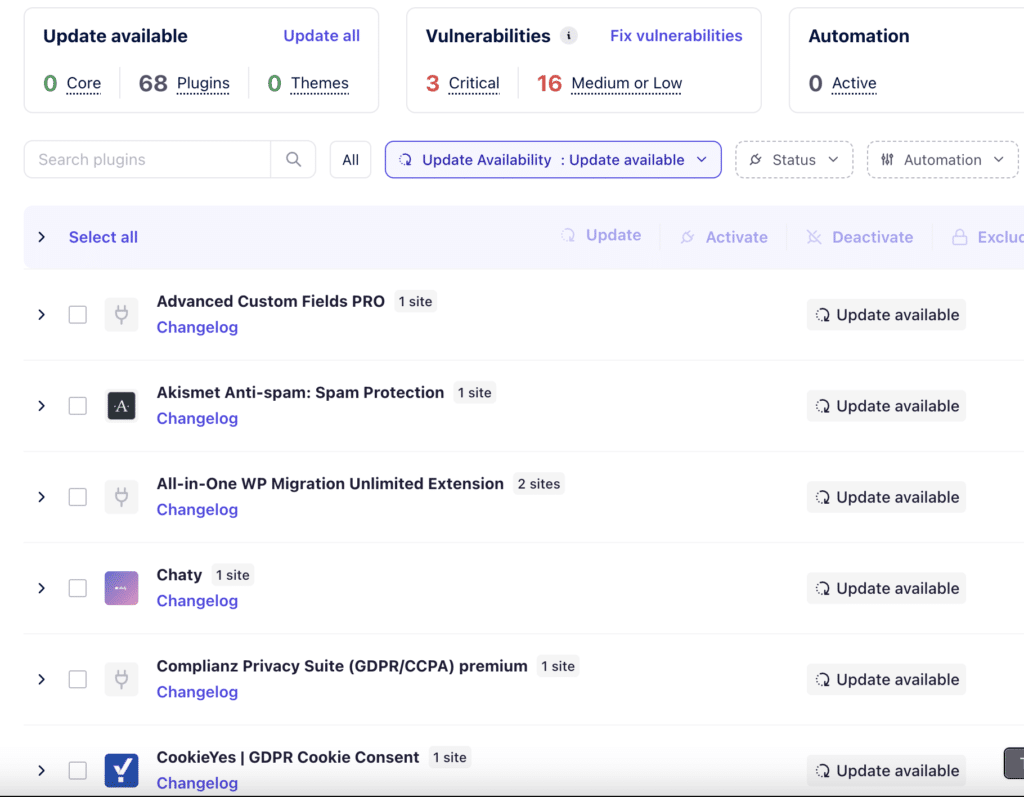Click the 1 site tag beside Chaty
Screen dimensions: 1024x797
232,575
